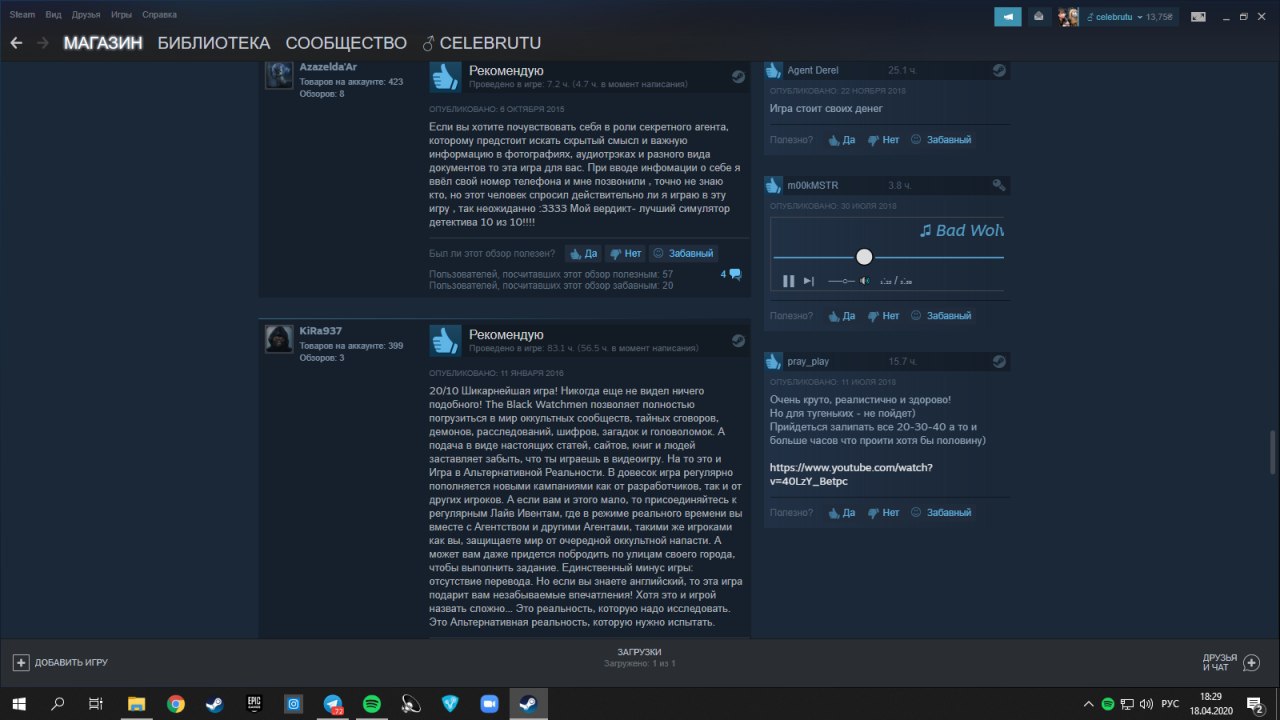
Task: Open Epic Games Launcher from the taskbar
Action: pos(254,704)
